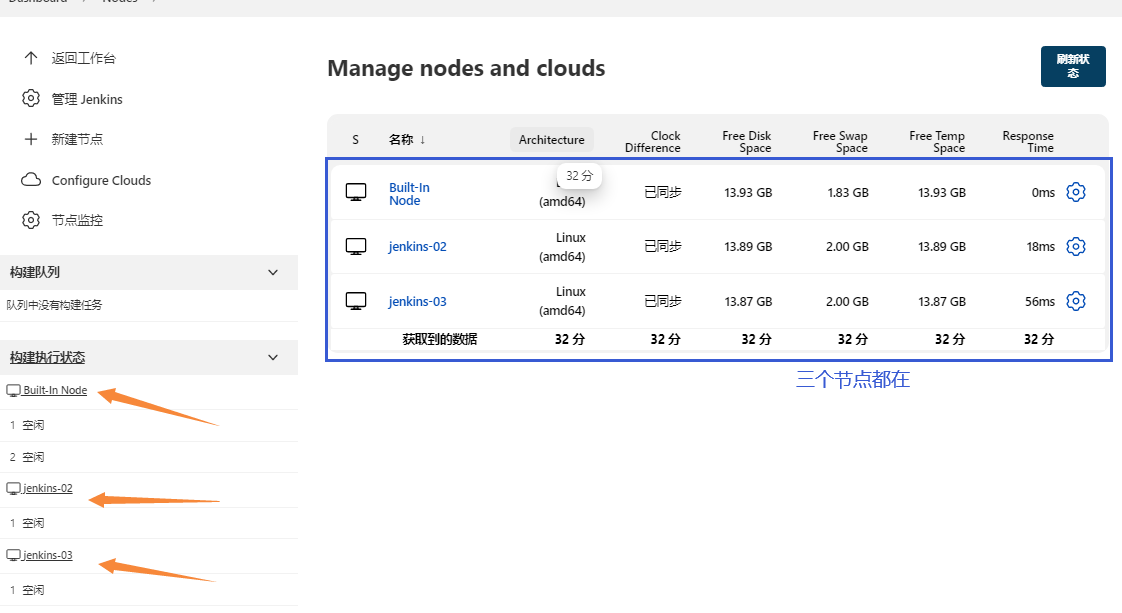The width and height of the screenshot is (1122, 613).
Task: Click monitor icon beside jenkins-02 in executor list
Action: coord(13,489)
